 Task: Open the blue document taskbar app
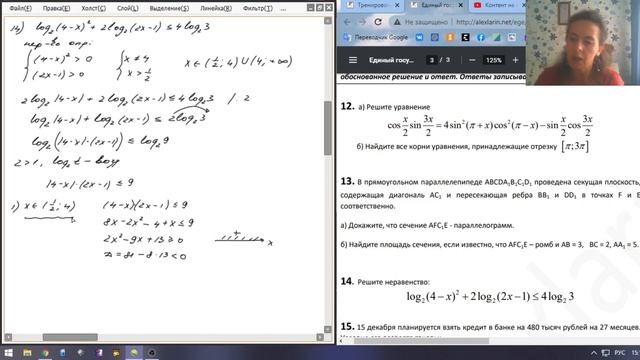coord(63,353)
